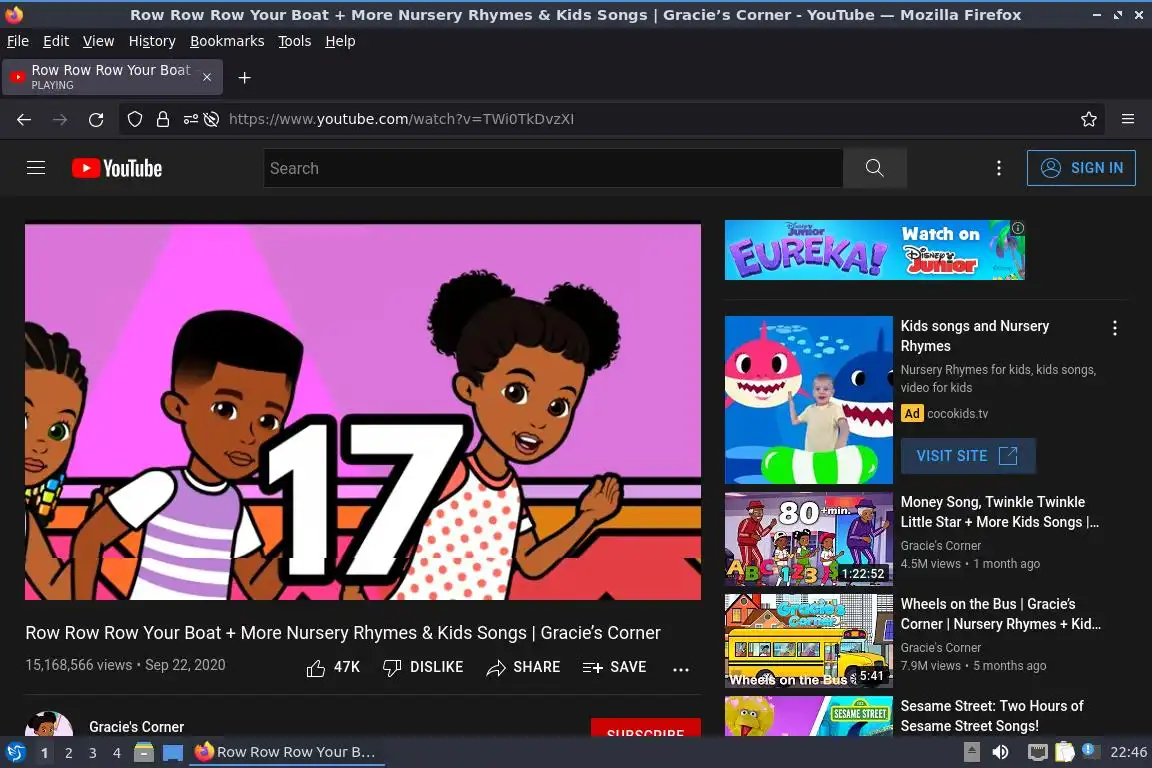The image size is (1152, 768).
Task: Open the Bookmarks menu
Action: point(227,41)
